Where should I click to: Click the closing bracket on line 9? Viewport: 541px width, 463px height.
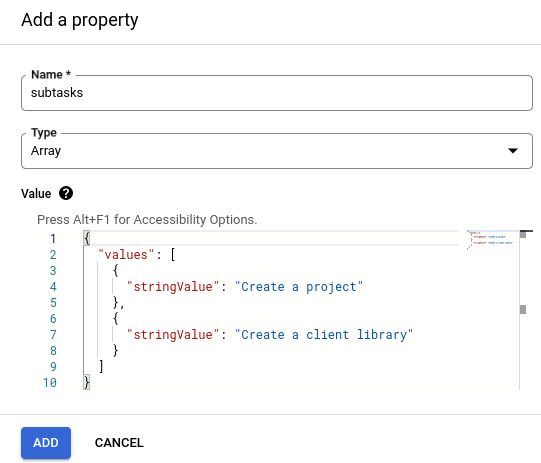point(101,366)
